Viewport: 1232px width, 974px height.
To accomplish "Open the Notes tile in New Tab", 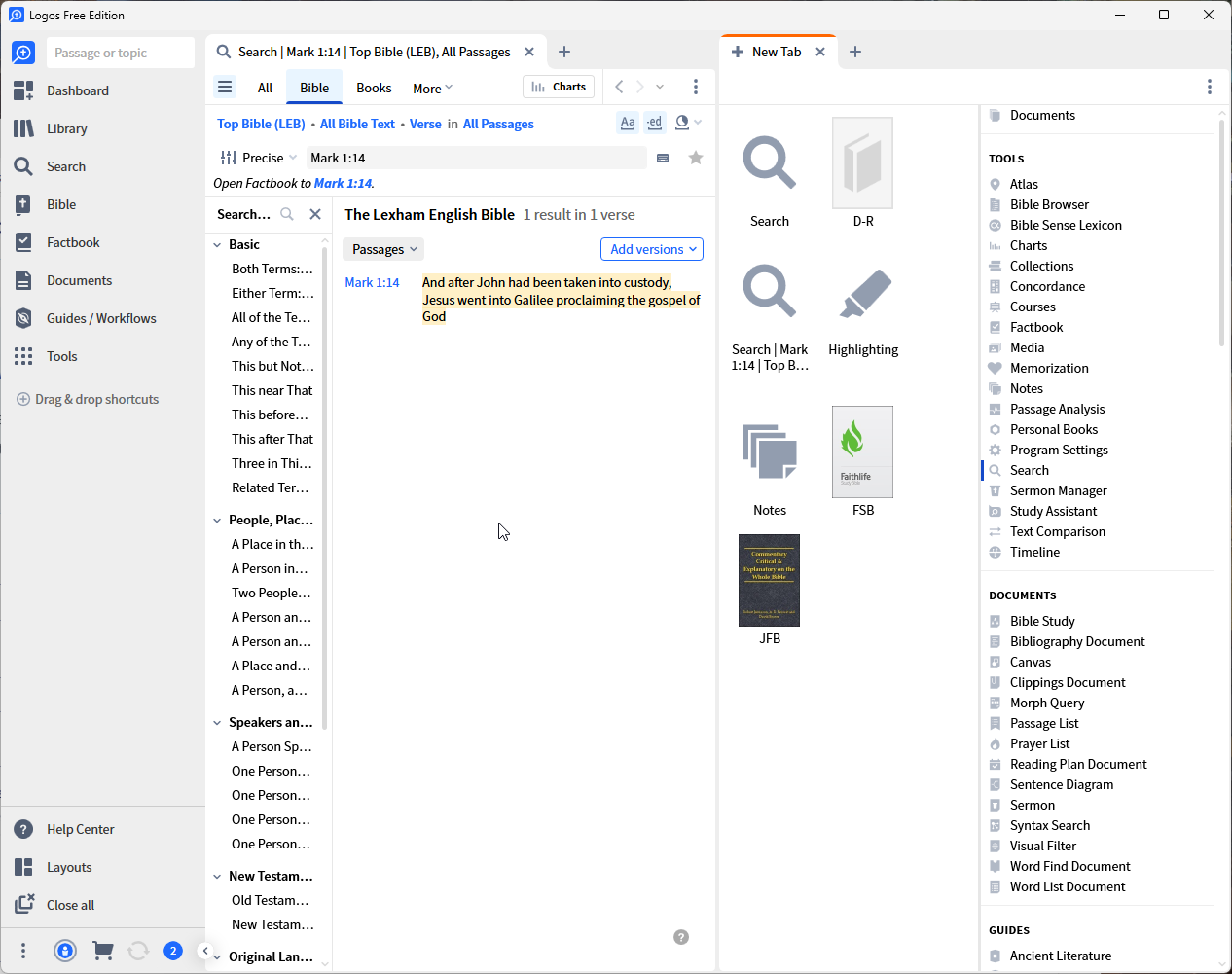I will [770, 469].
